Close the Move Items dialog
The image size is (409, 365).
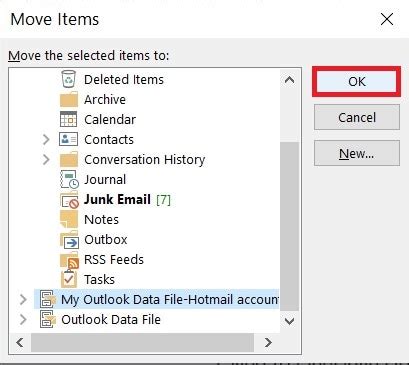(387, 19)
